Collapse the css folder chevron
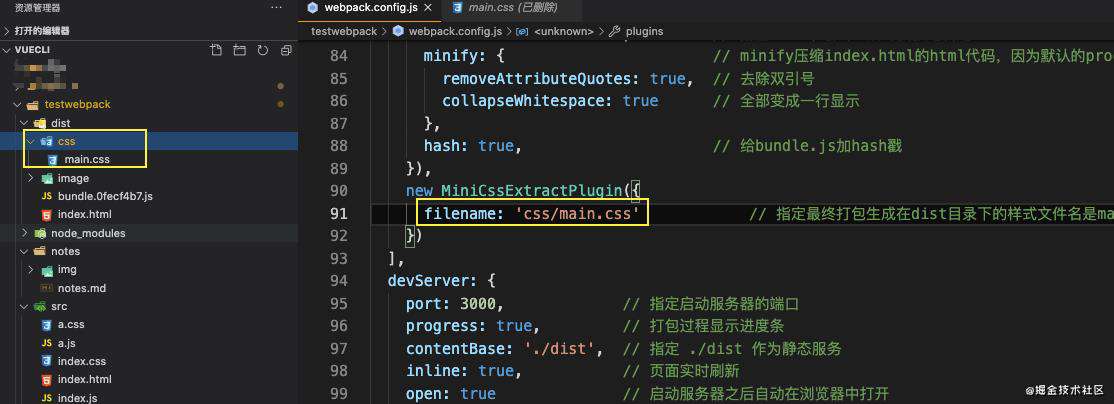The width and height of the screenshot is (1114, 404). tap(31, 141)
